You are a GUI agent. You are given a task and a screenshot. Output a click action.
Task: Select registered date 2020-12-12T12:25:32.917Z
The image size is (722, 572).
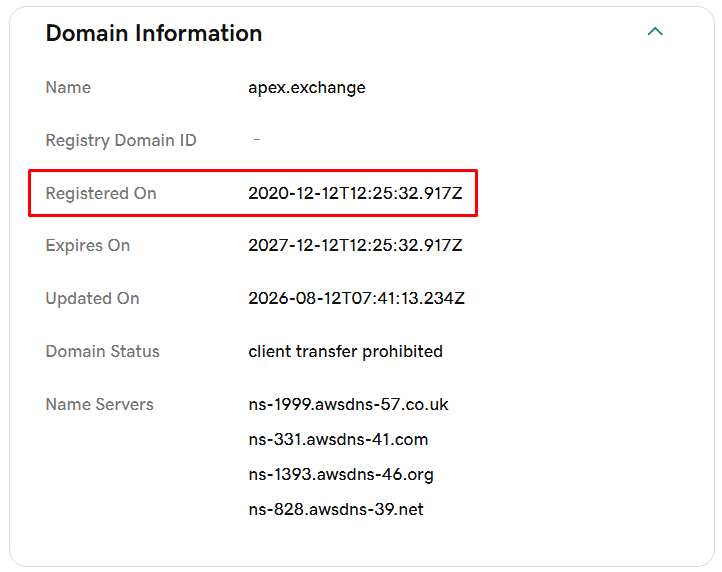[355, 193]
